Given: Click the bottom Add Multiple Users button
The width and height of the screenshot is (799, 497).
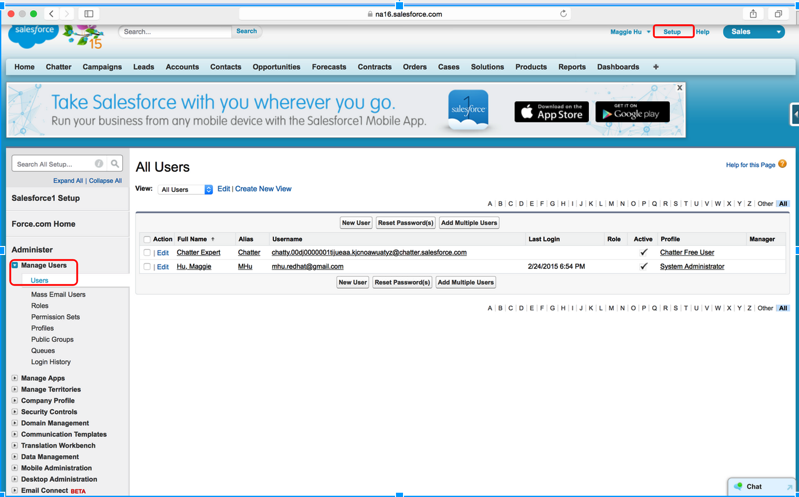Looking at the screenshot, I should coord(466,282).
